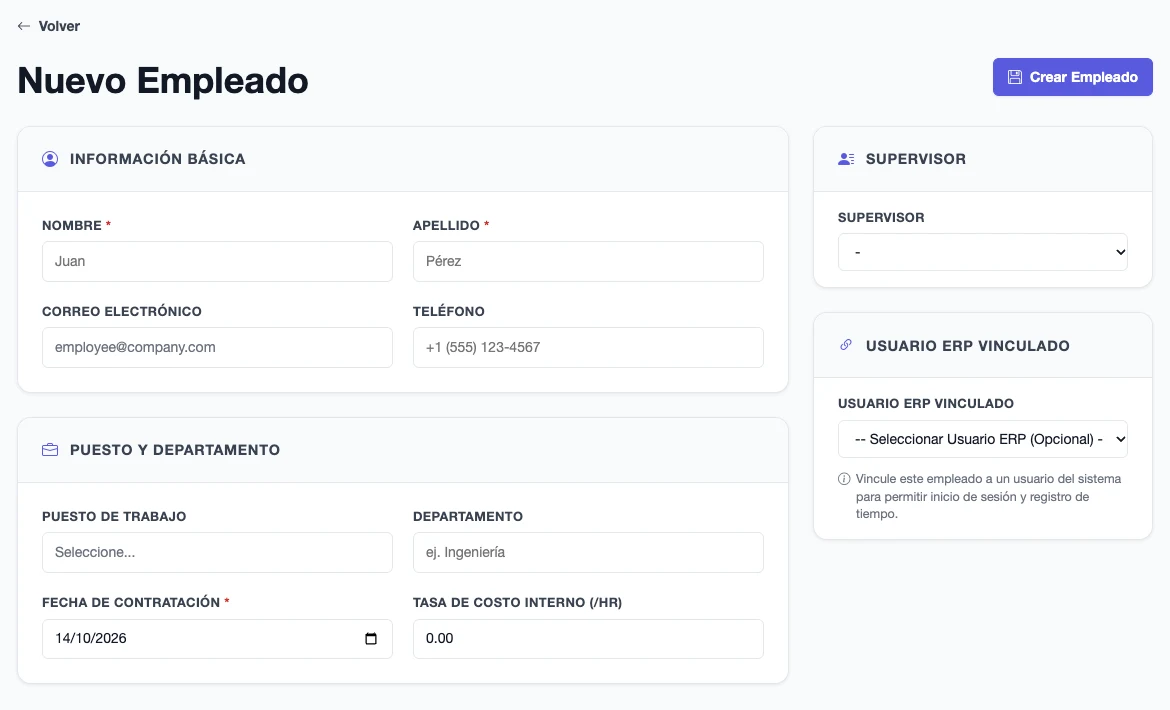Open the Supervisor dropdown
Screen dimensions: 1170x710
(x=983, y=252)
